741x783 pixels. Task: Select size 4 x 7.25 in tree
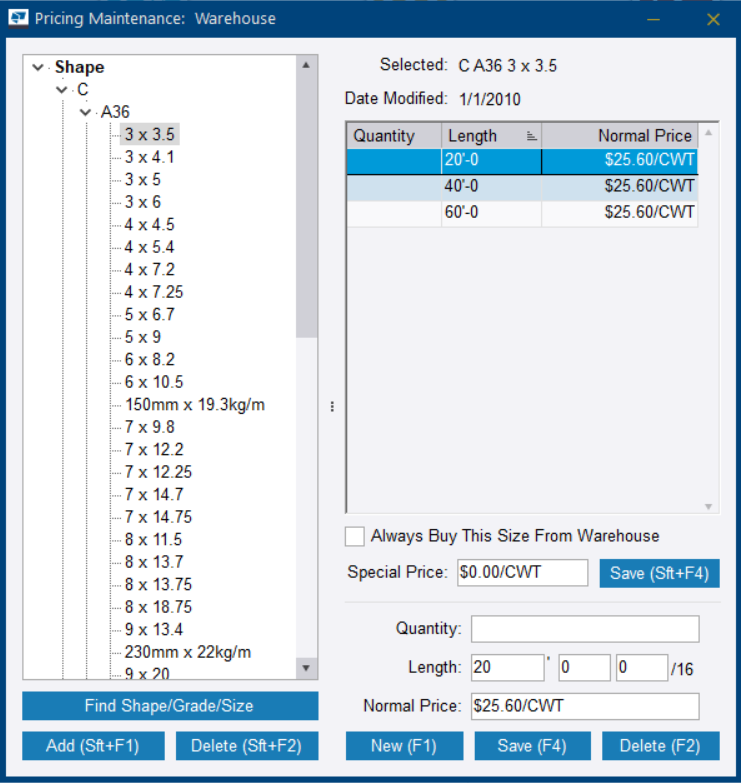point(154,292)
